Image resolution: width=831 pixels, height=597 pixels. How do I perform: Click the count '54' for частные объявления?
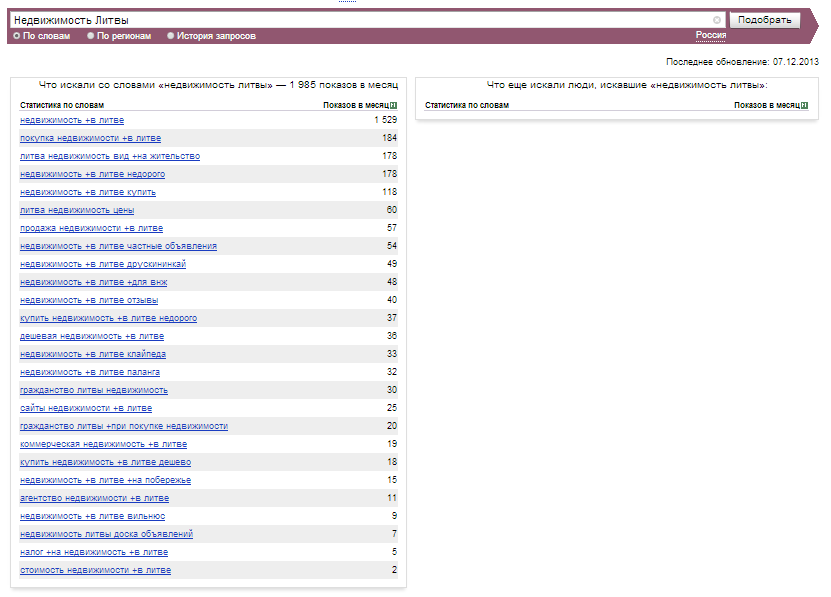(x=392, y=246)
